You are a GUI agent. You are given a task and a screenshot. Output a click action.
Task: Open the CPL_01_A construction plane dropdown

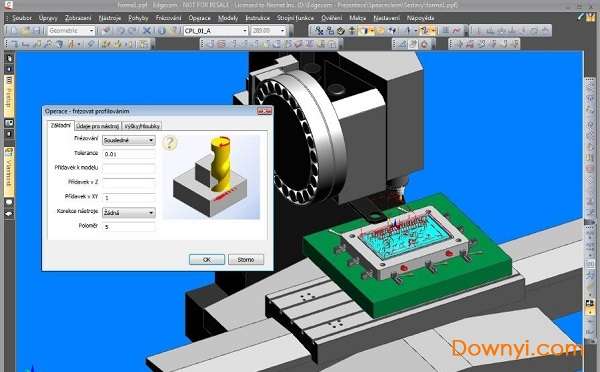tap(216, 31)
